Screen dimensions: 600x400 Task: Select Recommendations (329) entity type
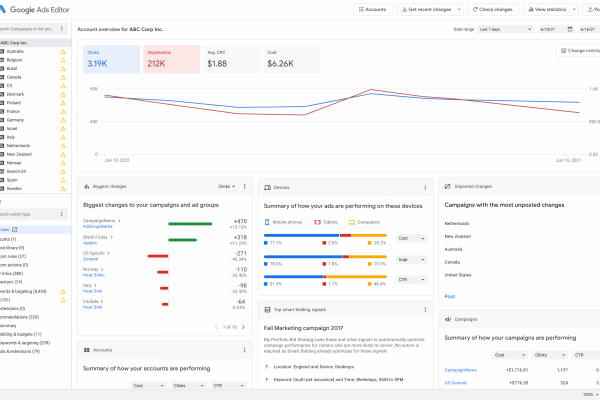tap(19, 317)
